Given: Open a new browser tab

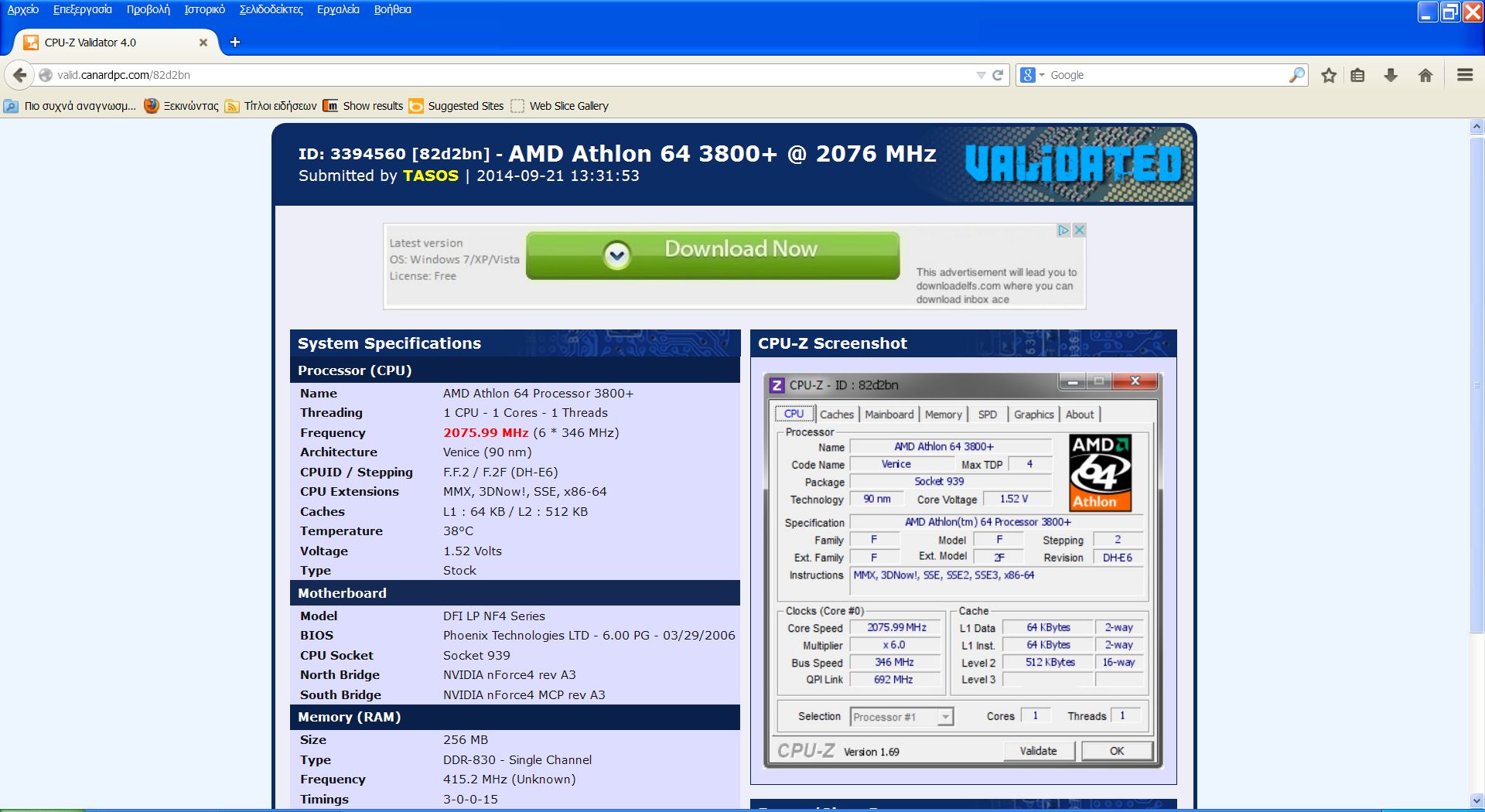Looking at the screenshot, I should tap(235, 43).
